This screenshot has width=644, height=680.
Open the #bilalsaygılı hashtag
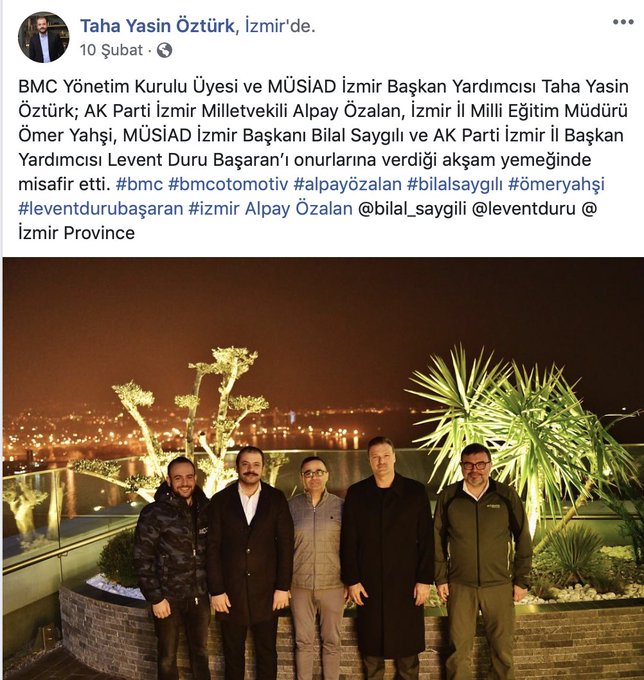click(455, 184)
